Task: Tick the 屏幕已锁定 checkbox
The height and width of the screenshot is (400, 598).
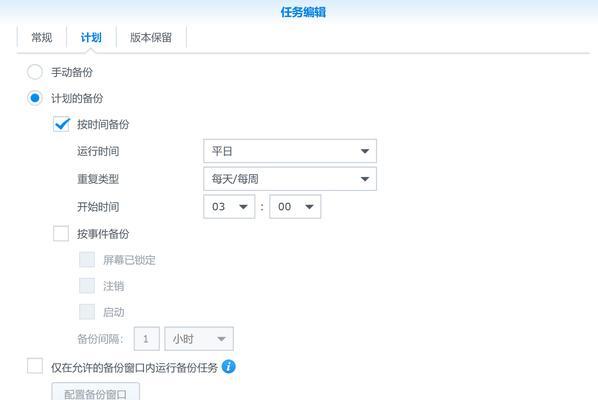Action: 87,260
